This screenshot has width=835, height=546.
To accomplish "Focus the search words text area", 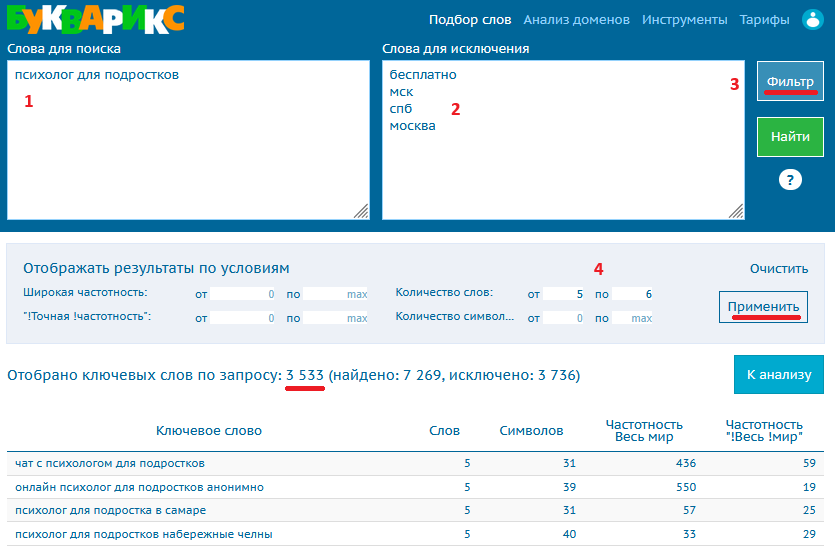I will point(189,140).
